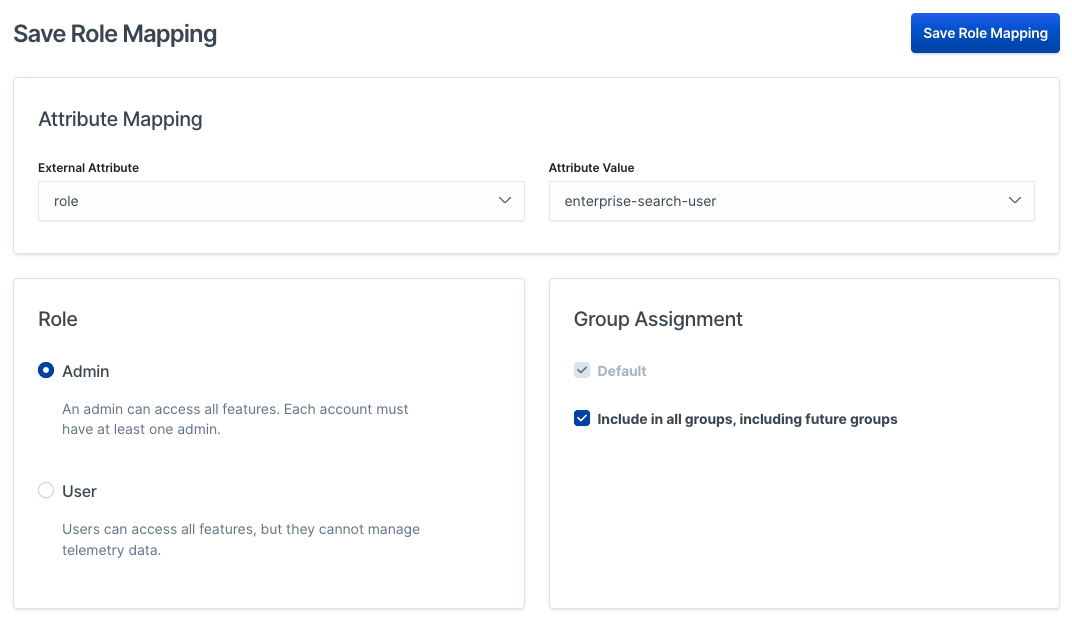Click the Group Assignment panel heading
This screenshot has width=1072, height=627.
[x=658, y=319]
